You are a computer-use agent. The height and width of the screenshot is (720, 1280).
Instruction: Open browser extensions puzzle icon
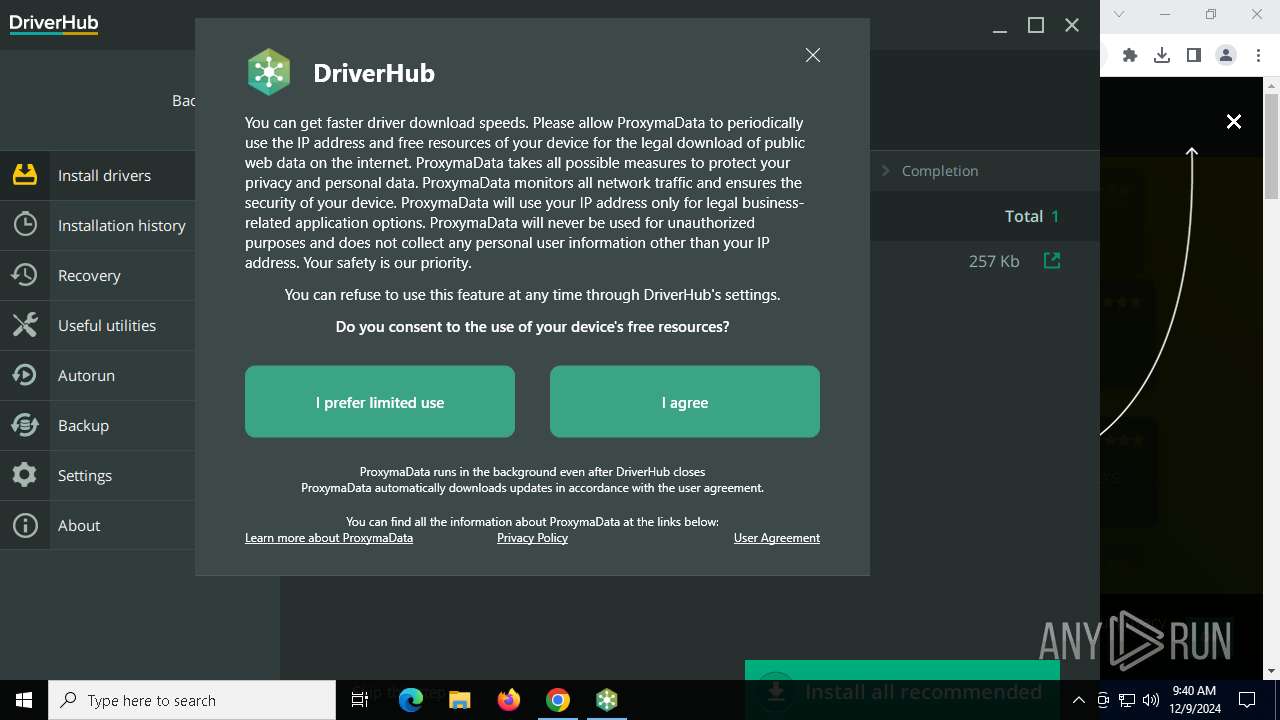pos(1130,55)
